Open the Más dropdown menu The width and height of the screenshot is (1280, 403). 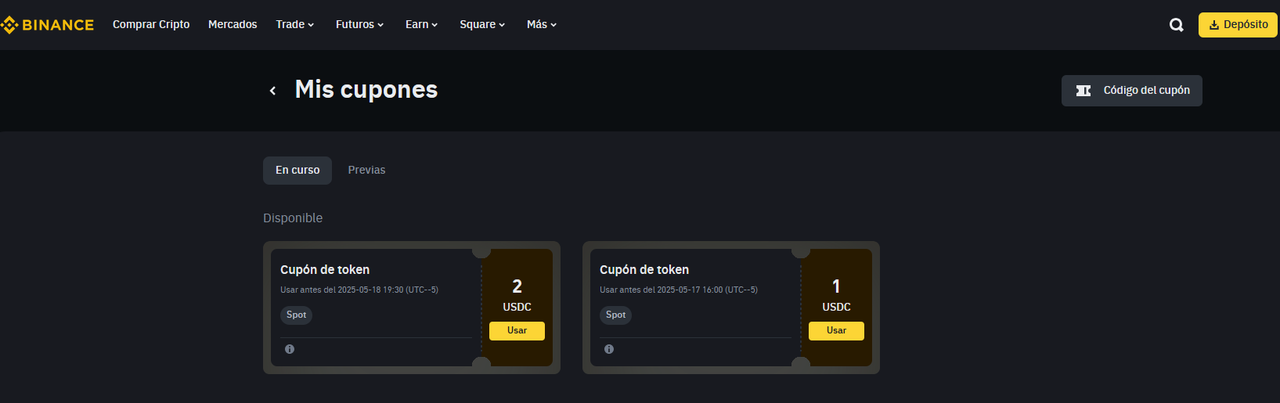tap(542, 24)
